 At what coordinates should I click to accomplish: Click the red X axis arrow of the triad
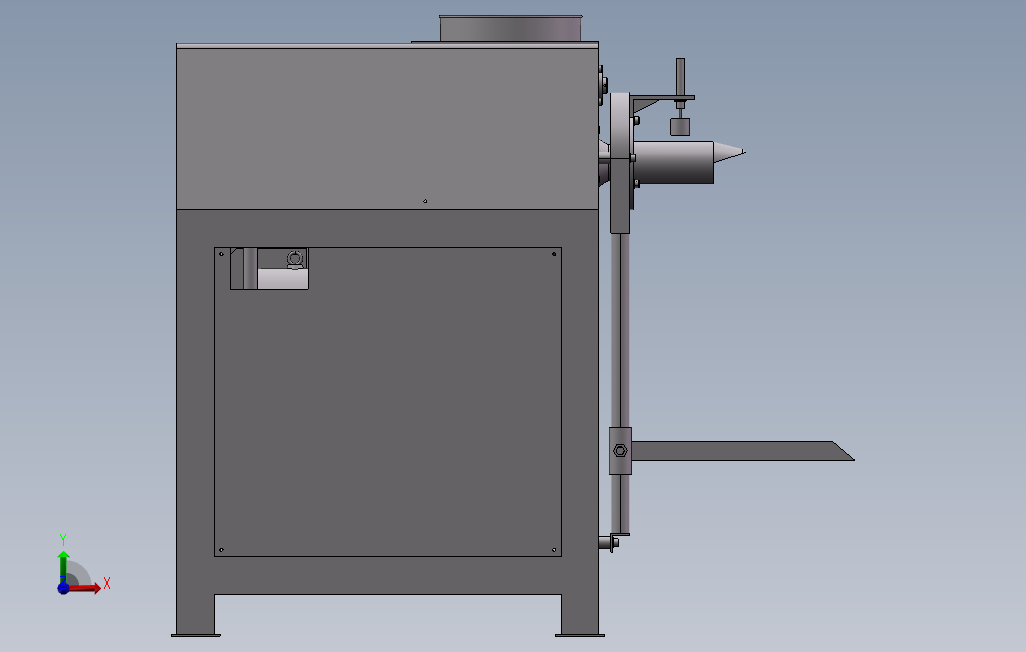(85, 588)
